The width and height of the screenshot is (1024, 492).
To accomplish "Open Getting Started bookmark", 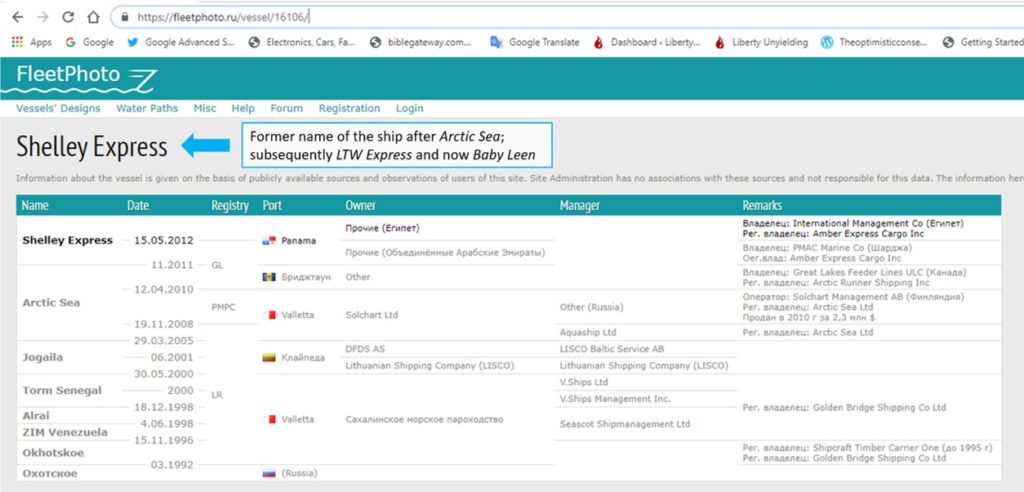I will coord(983,42).
